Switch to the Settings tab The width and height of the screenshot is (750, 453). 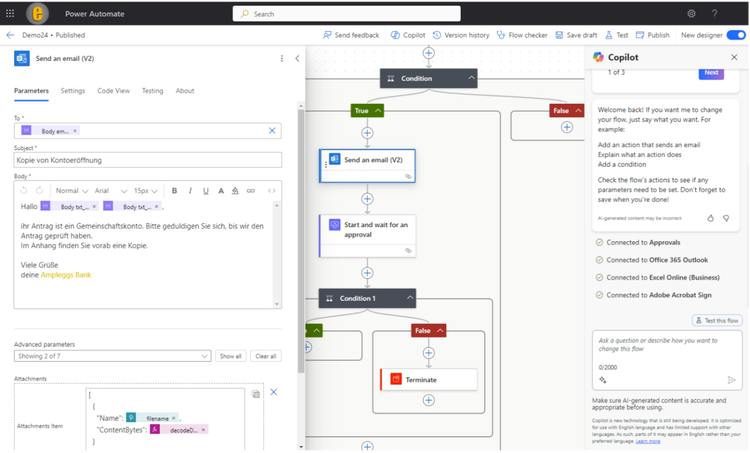click(x=73, y=90)
